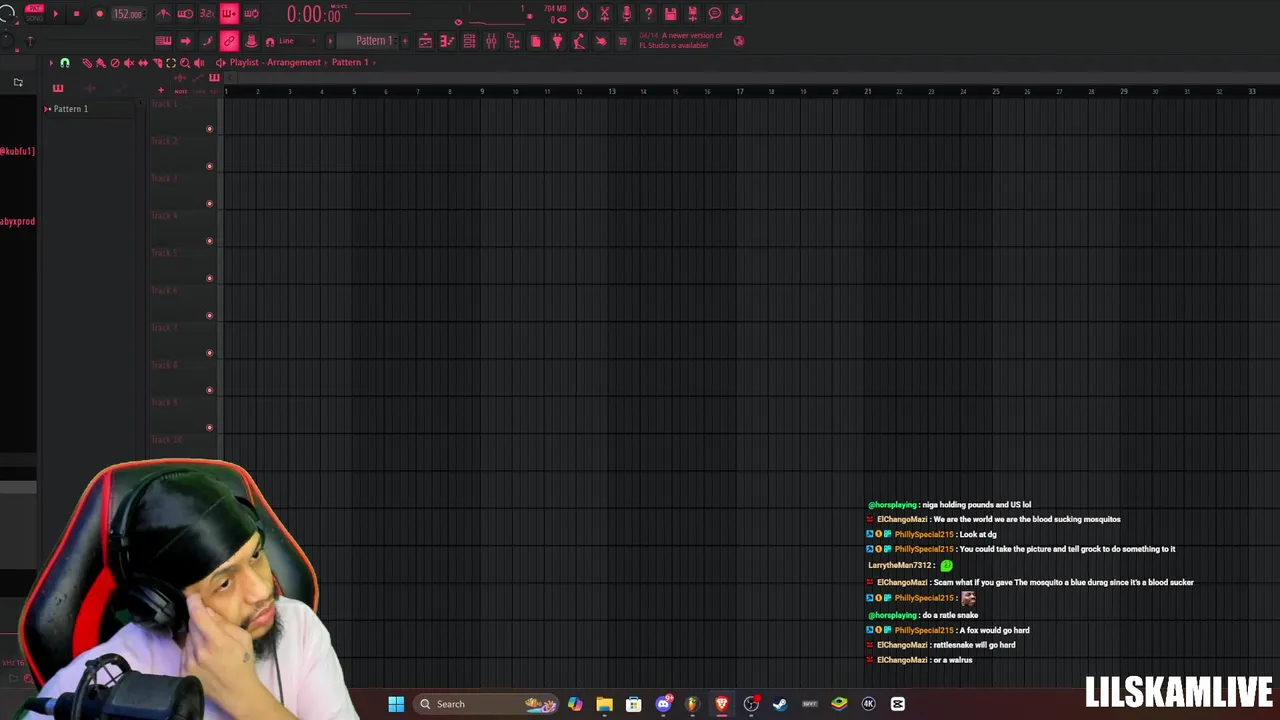Select the playlist paint brush tool
Screen dimensions: 1280x720
coord(101,63)
